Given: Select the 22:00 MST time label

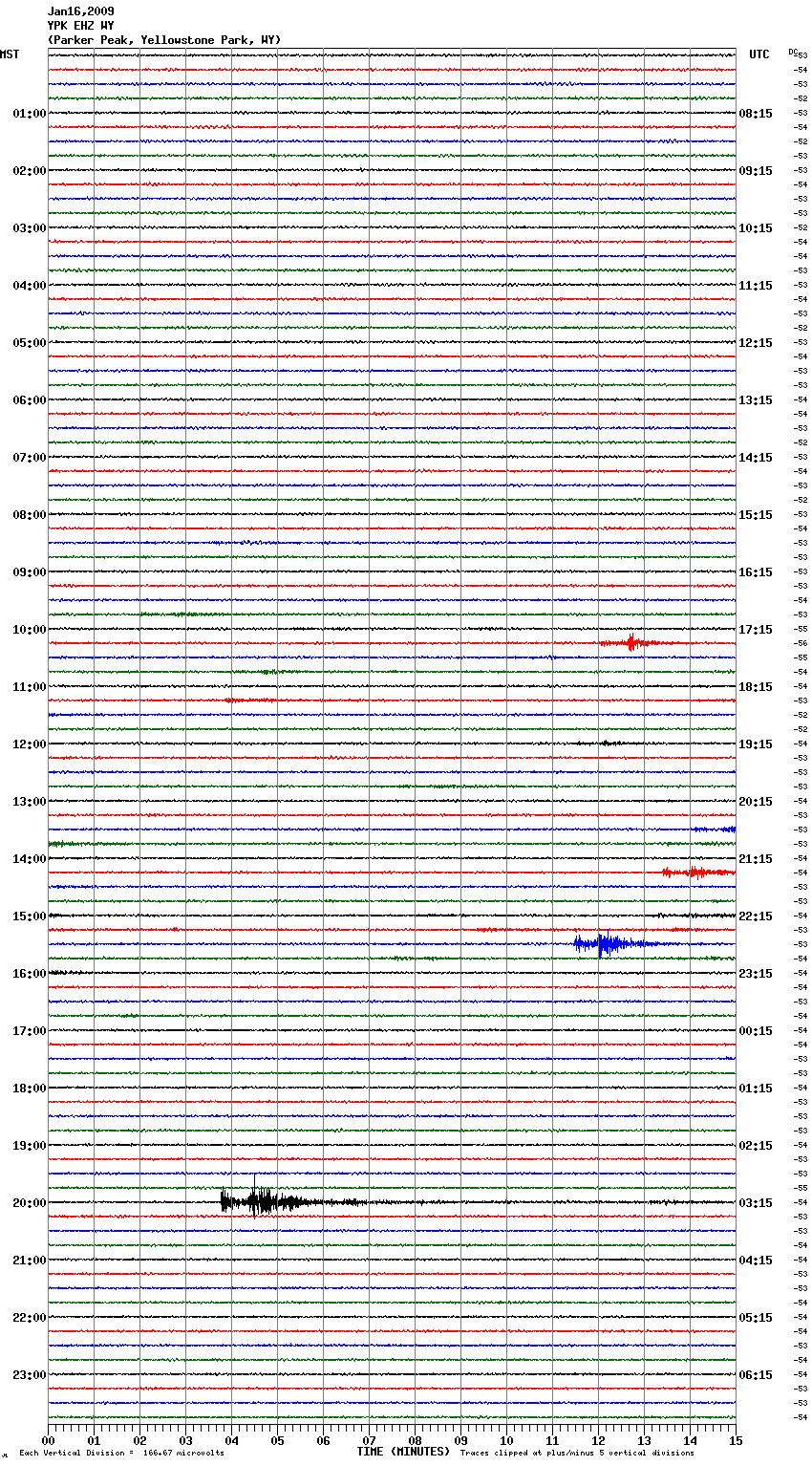Looking at the screenshot, I should tap(30, 1318).
